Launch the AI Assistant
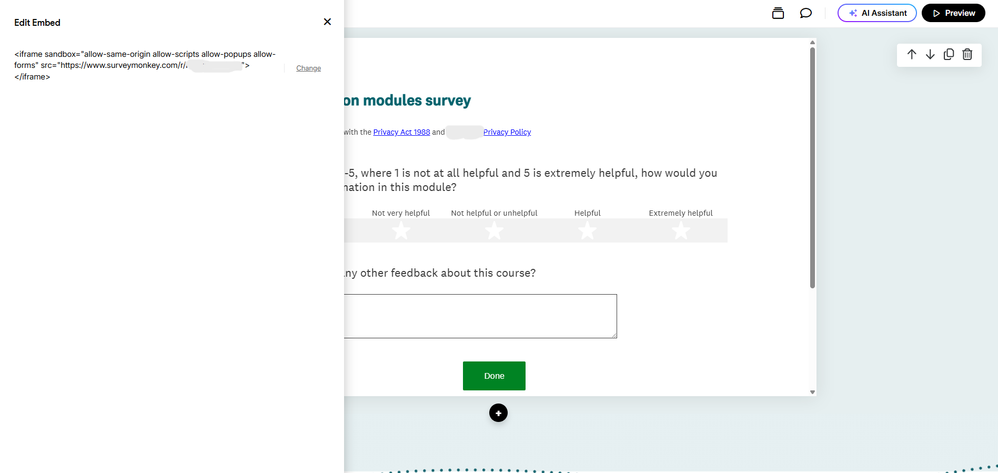Screen dimensions: 998x473 pyautogui.click(x=877, y=13)
